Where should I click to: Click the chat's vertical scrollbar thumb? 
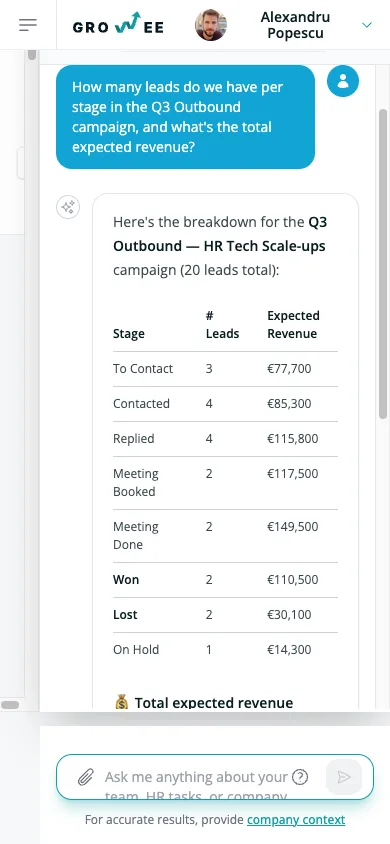coord(383,264)
